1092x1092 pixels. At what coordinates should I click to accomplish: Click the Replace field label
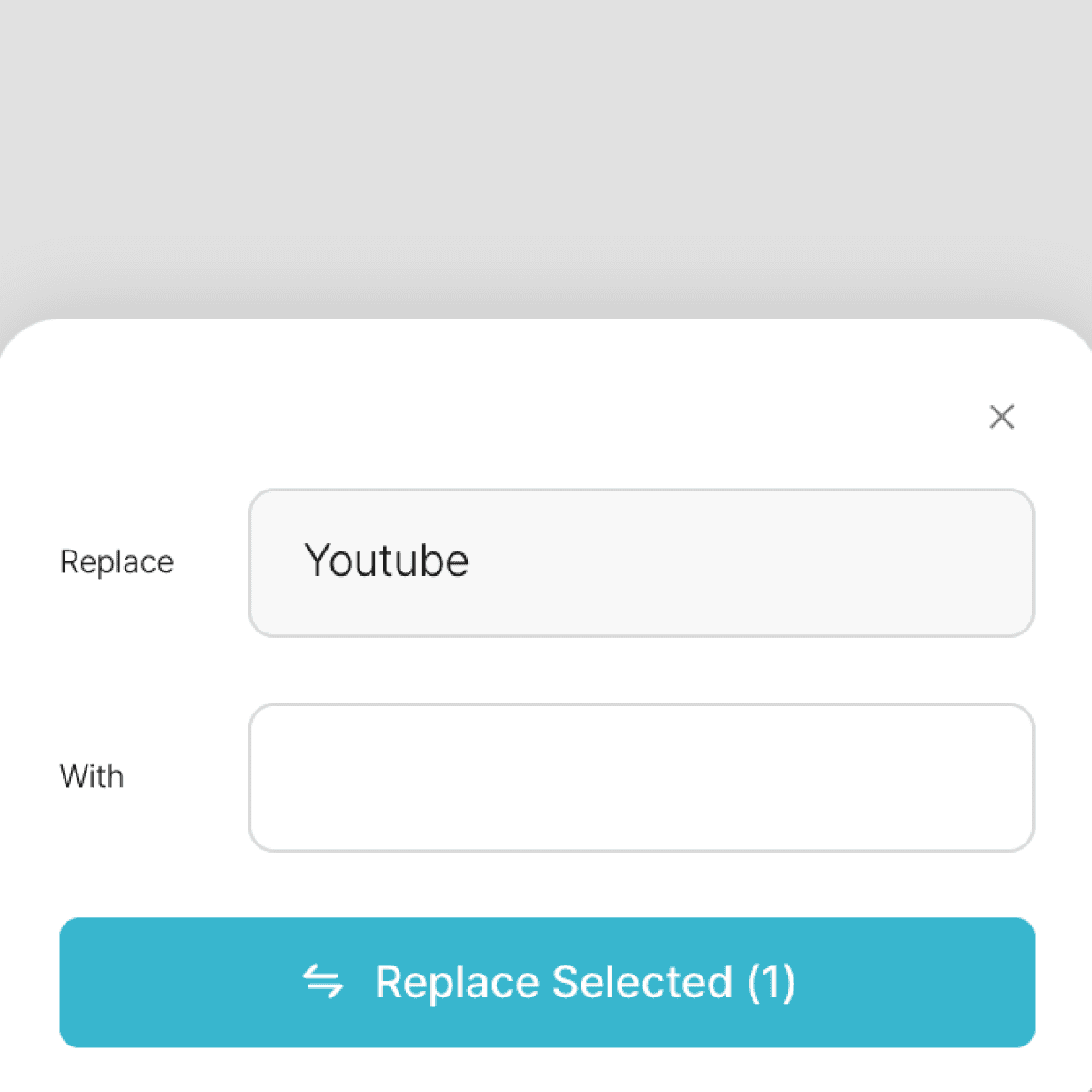pyautogui.click(x=116, y=562)
